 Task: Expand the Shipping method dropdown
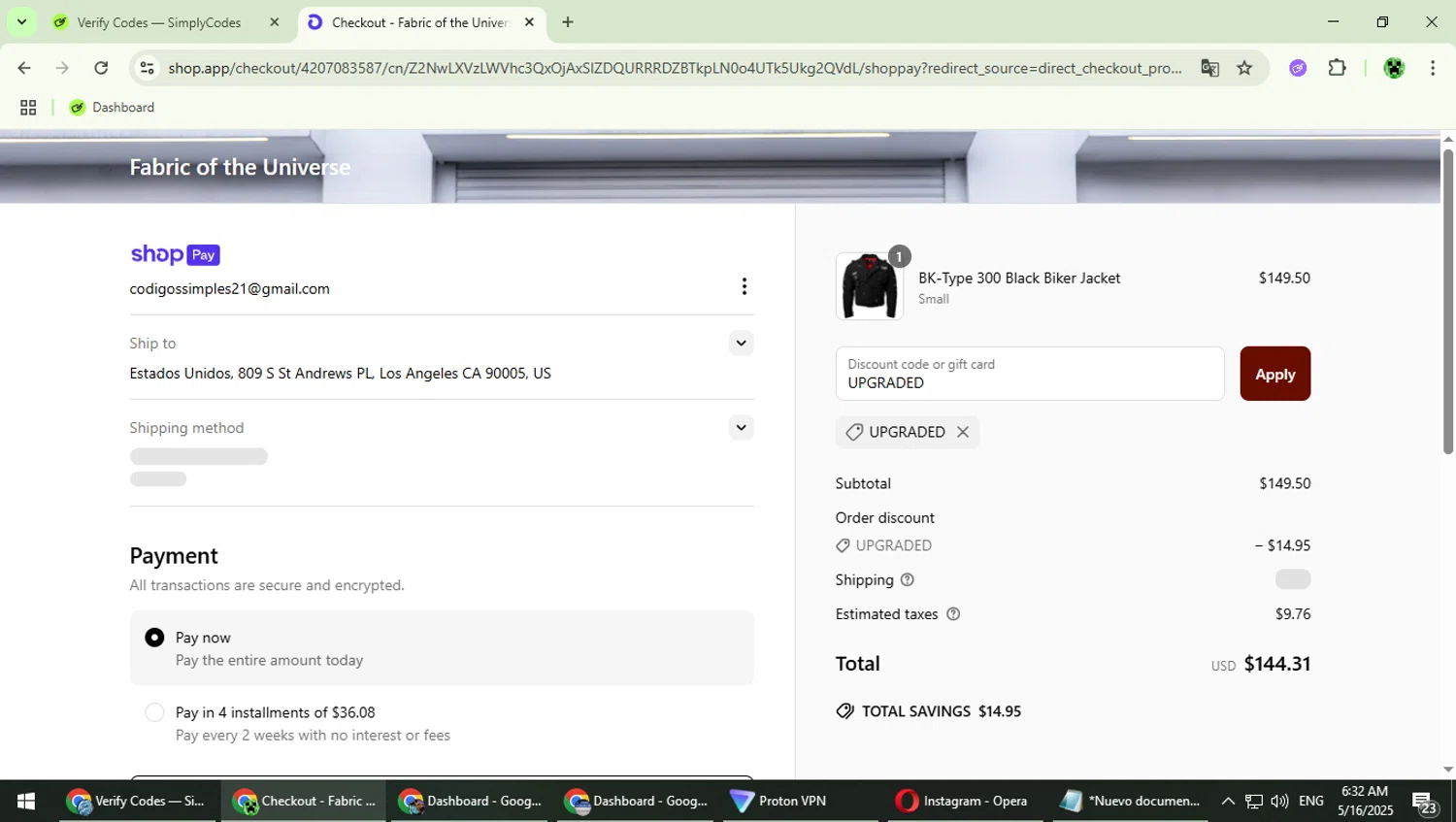[741, 428]
